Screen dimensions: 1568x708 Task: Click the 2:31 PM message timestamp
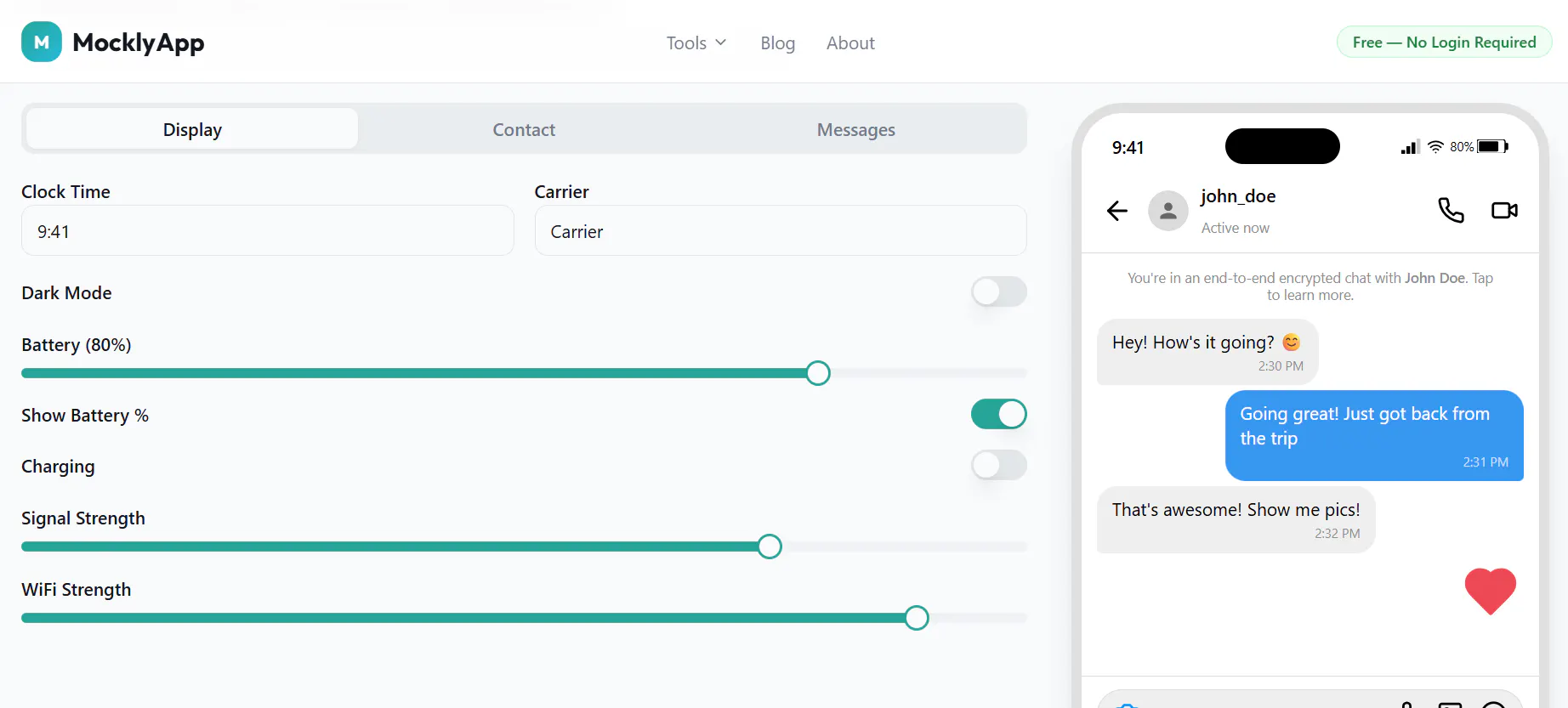(1486, 462)
